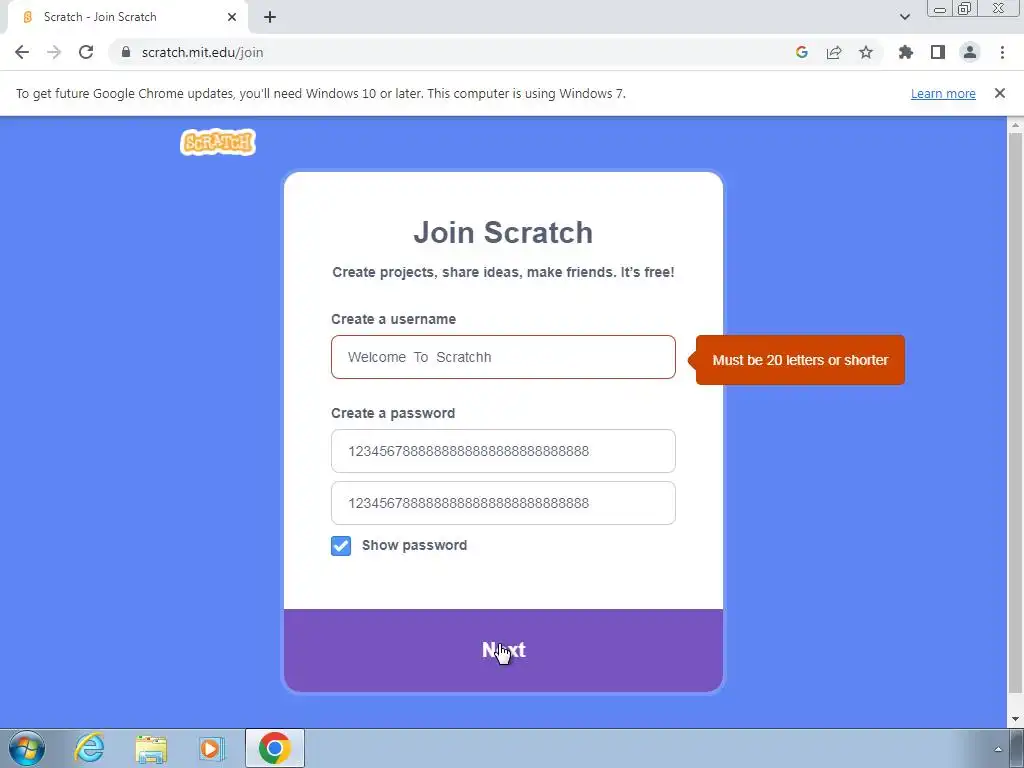Viewport: 1024px width, 768px height.
Task: Click the scrollbar down arrow
Action: pyautogui.click(x=1015, y=720)
